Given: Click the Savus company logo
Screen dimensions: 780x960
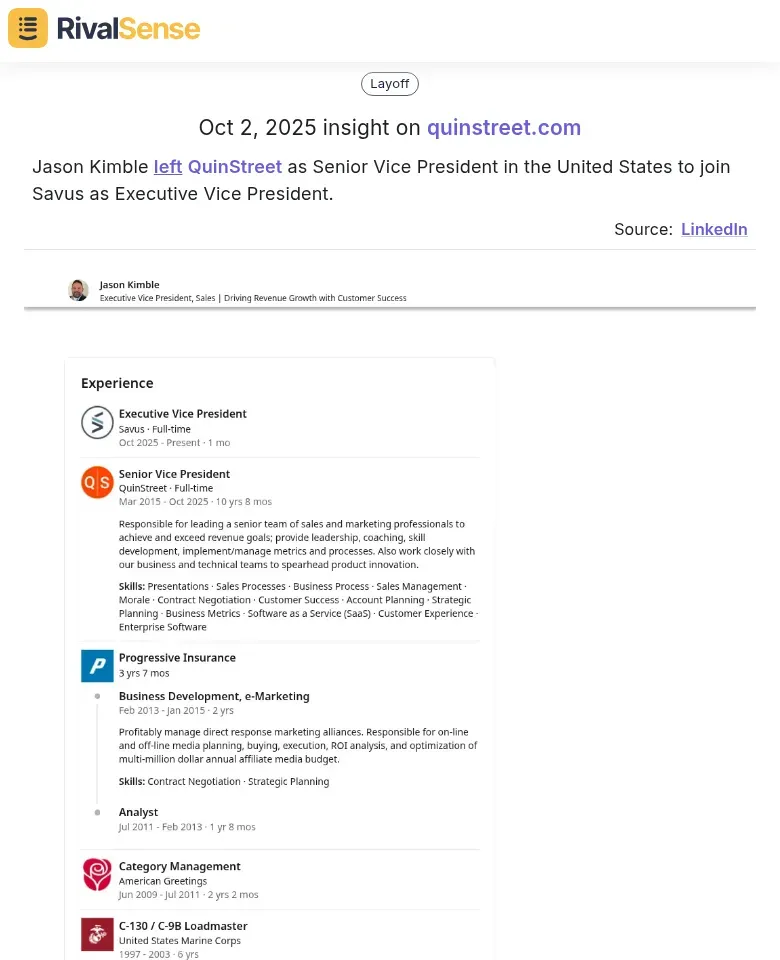Looking at the screenshot, I should pyautogui.click(x=97, y=422).
